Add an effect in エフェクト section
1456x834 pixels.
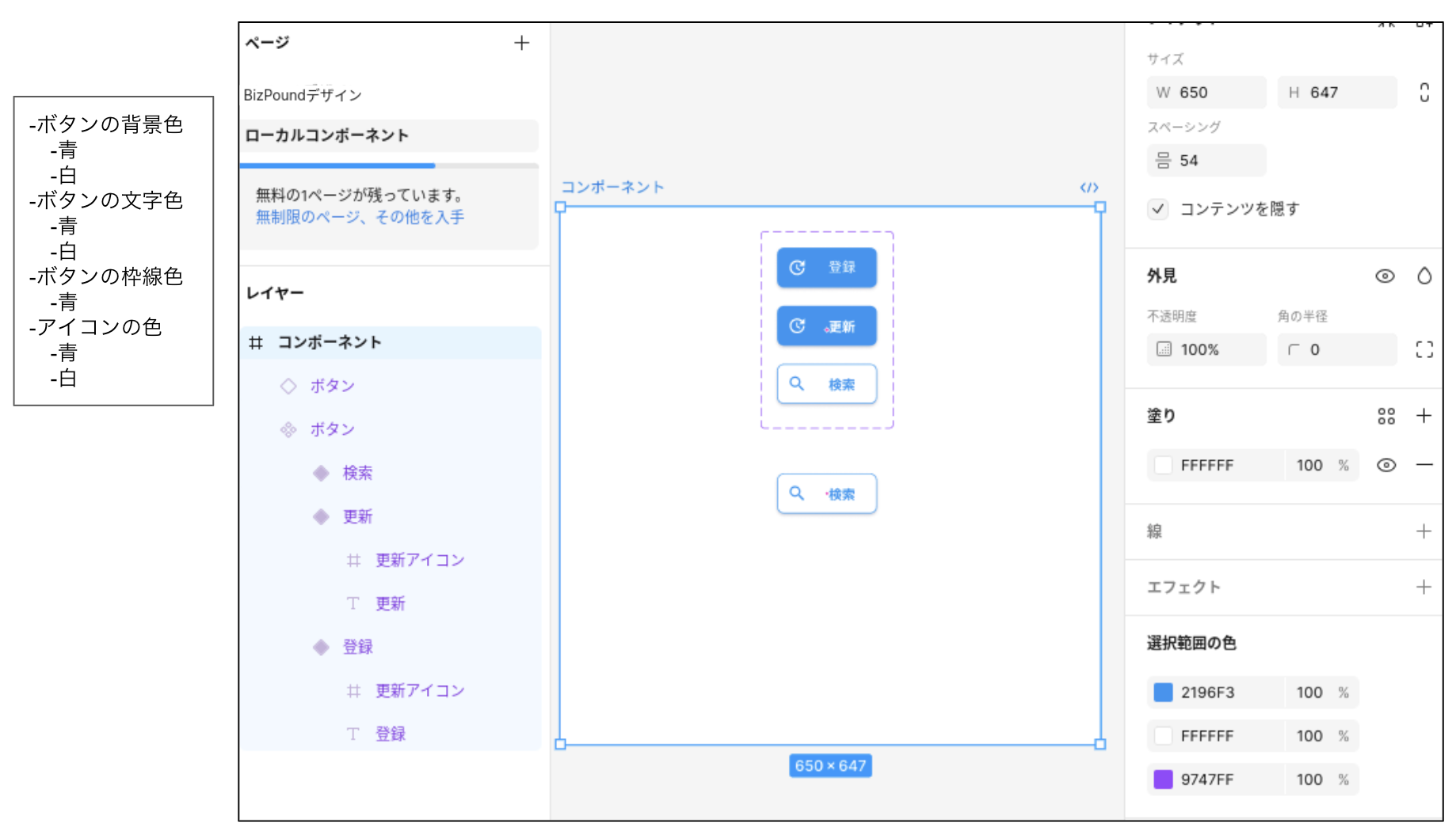[x=1424, y=587]
